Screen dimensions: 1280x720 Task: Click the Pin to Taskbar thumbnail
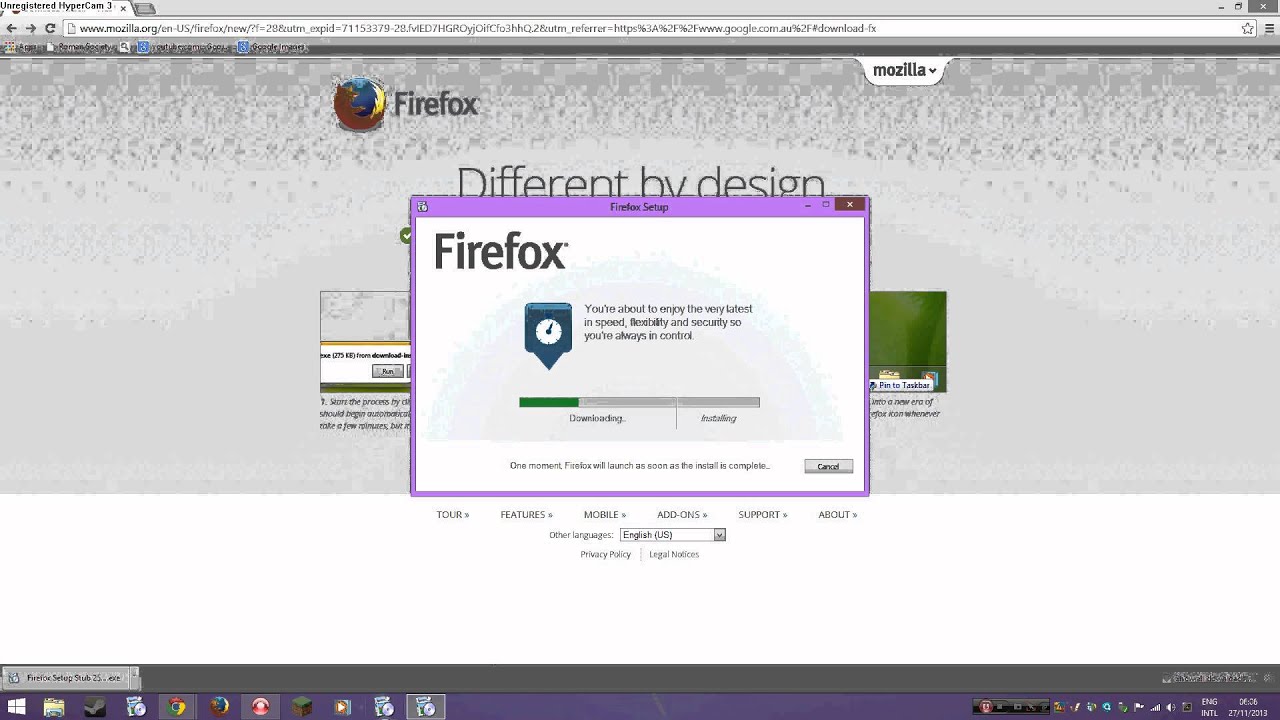(x=907, y=342)
